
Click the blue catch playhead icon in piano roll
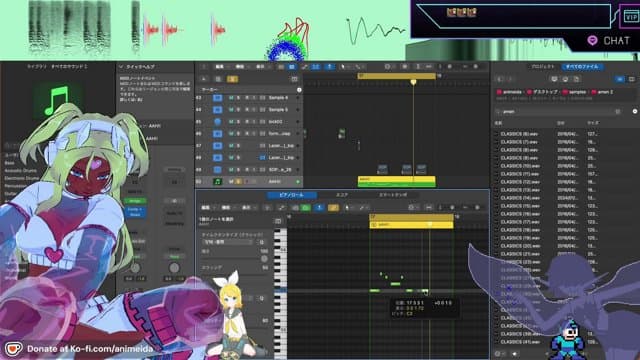point(320,208)
